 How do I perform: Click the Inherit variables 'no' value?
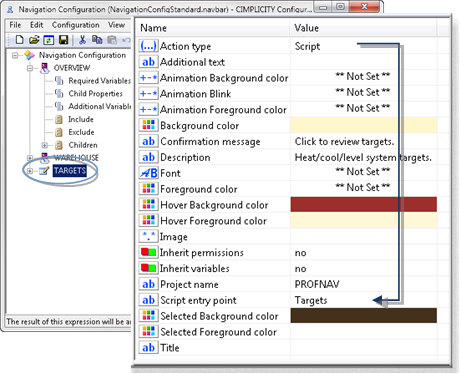click(x=300, y=269)
